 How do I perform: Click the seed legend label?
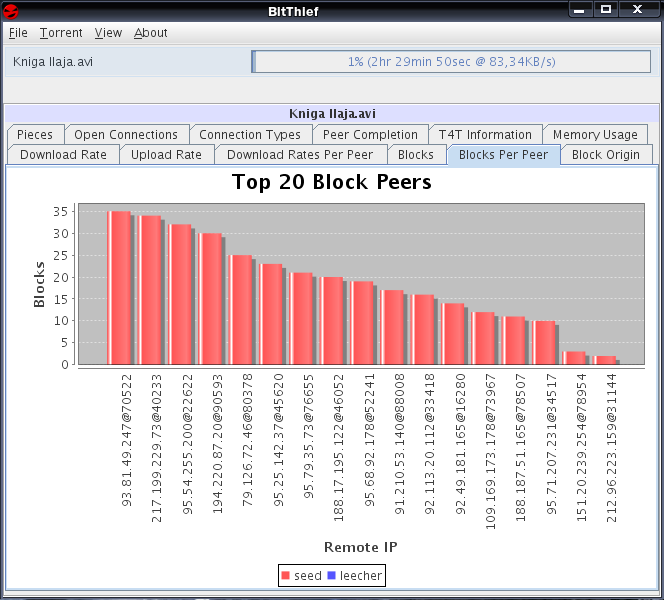(308, 575)
